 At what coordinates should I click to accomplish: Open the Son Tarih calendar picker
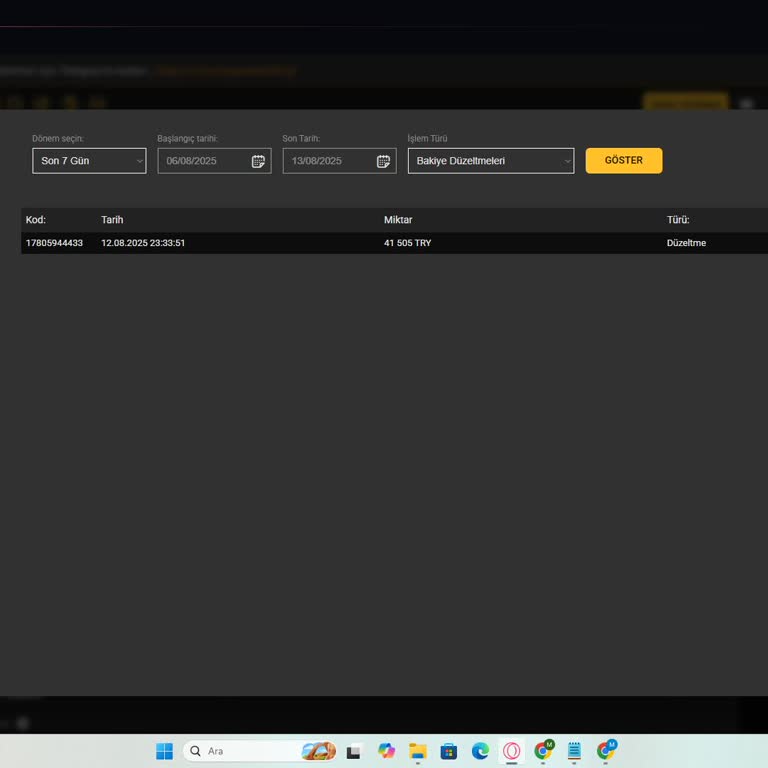(x=384, y=161)
